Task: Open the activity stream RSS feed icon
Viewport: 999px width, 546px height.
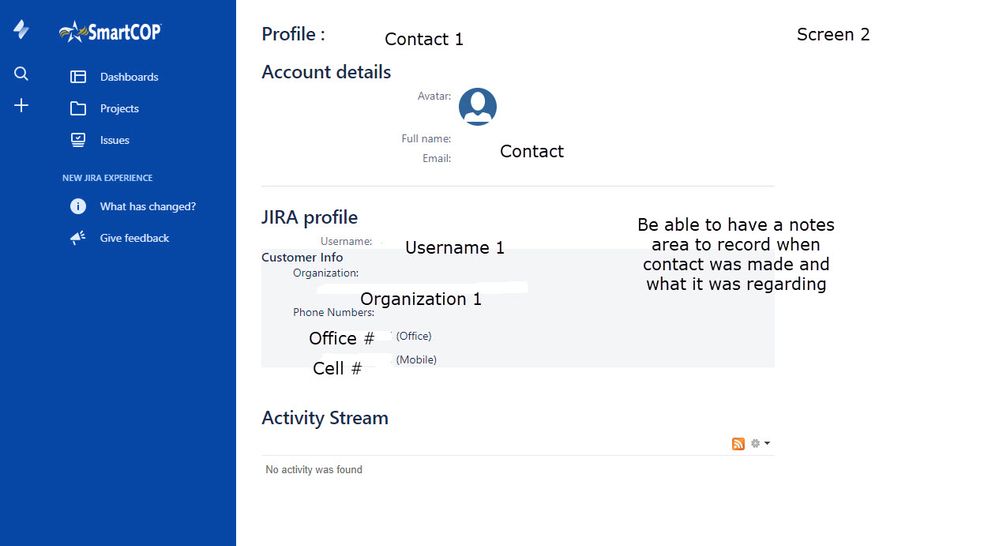Action: [x=738, y=443]
